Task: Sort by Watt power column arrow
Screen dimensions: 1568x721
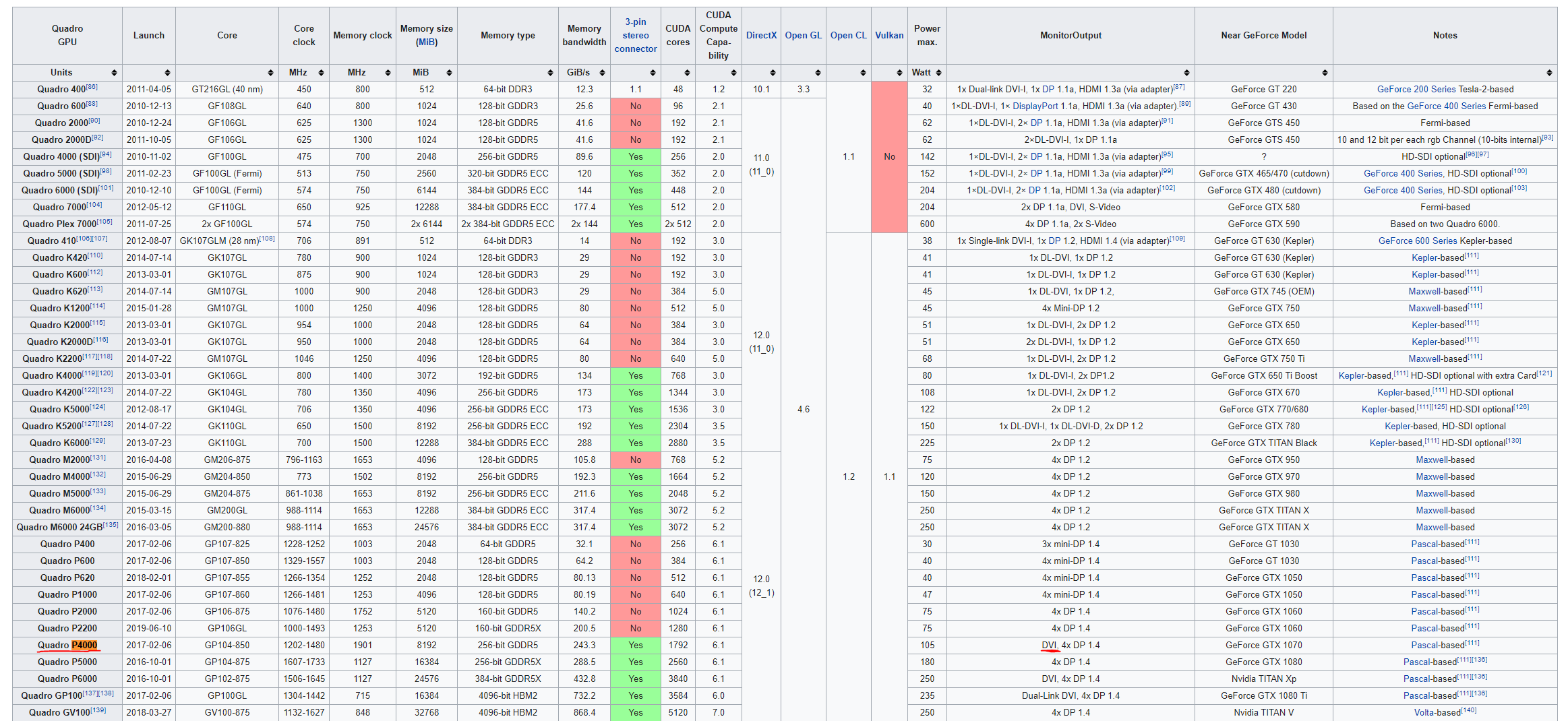Action: pyautogui.click(x=938, y=73)
